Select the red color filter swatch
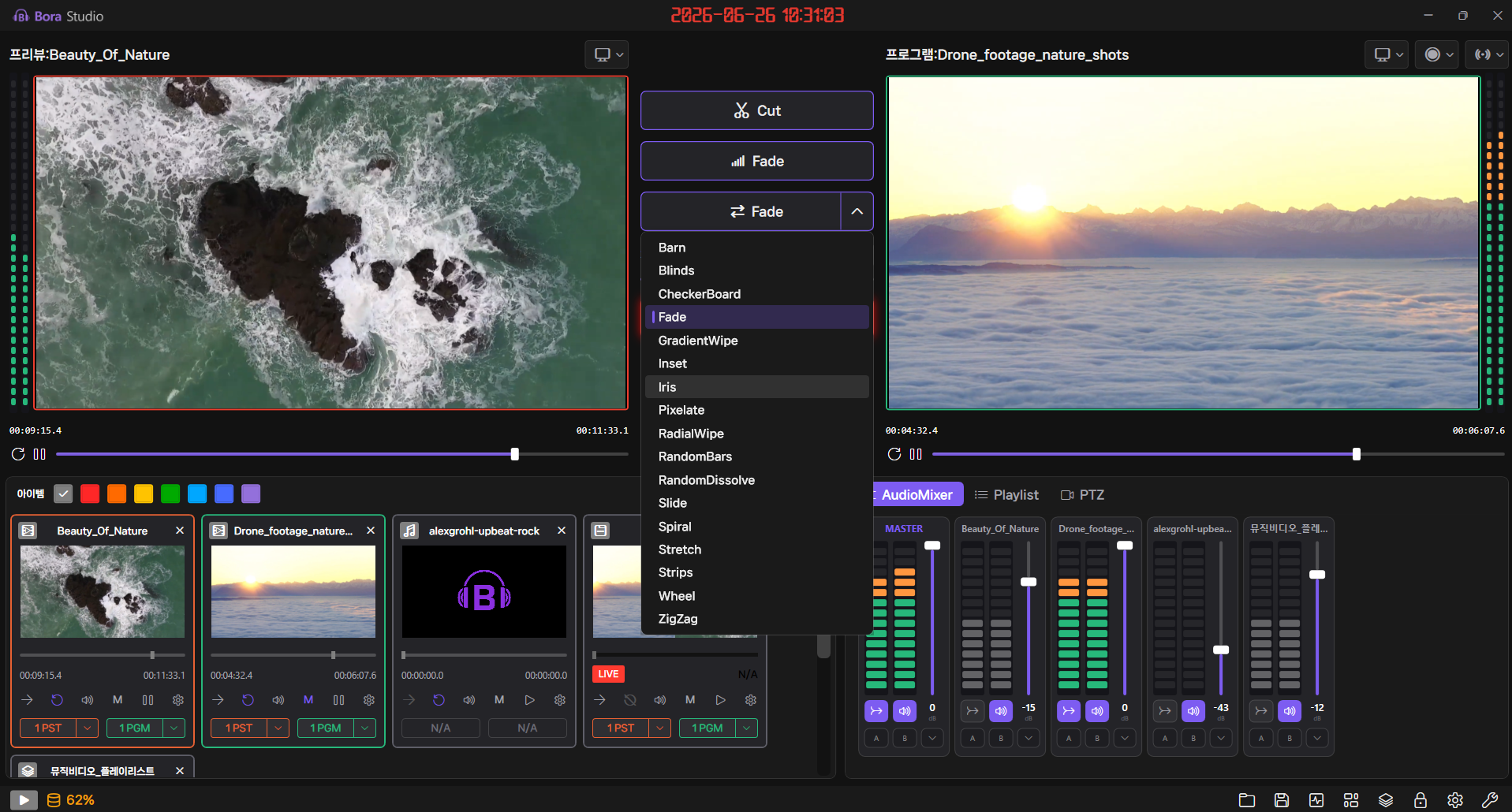1512x812 pixels. tap(90, 494)
